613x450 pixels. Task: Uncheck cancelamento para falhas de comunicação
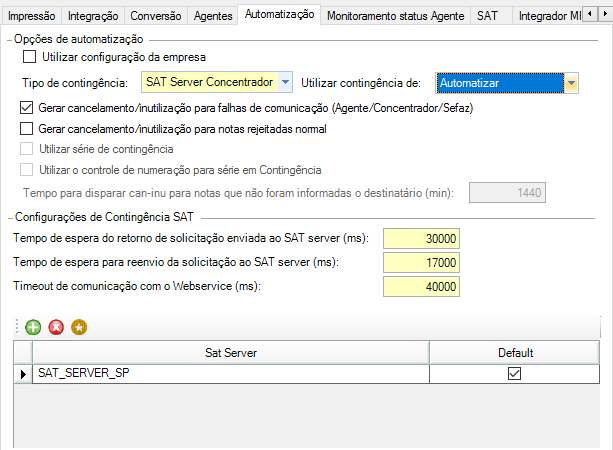[27, 107]
